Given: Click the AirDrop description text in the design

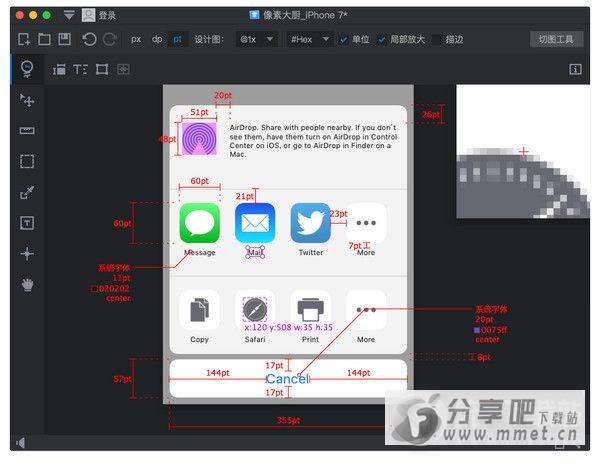Looking at the screenshot, I should click(313, 141).
